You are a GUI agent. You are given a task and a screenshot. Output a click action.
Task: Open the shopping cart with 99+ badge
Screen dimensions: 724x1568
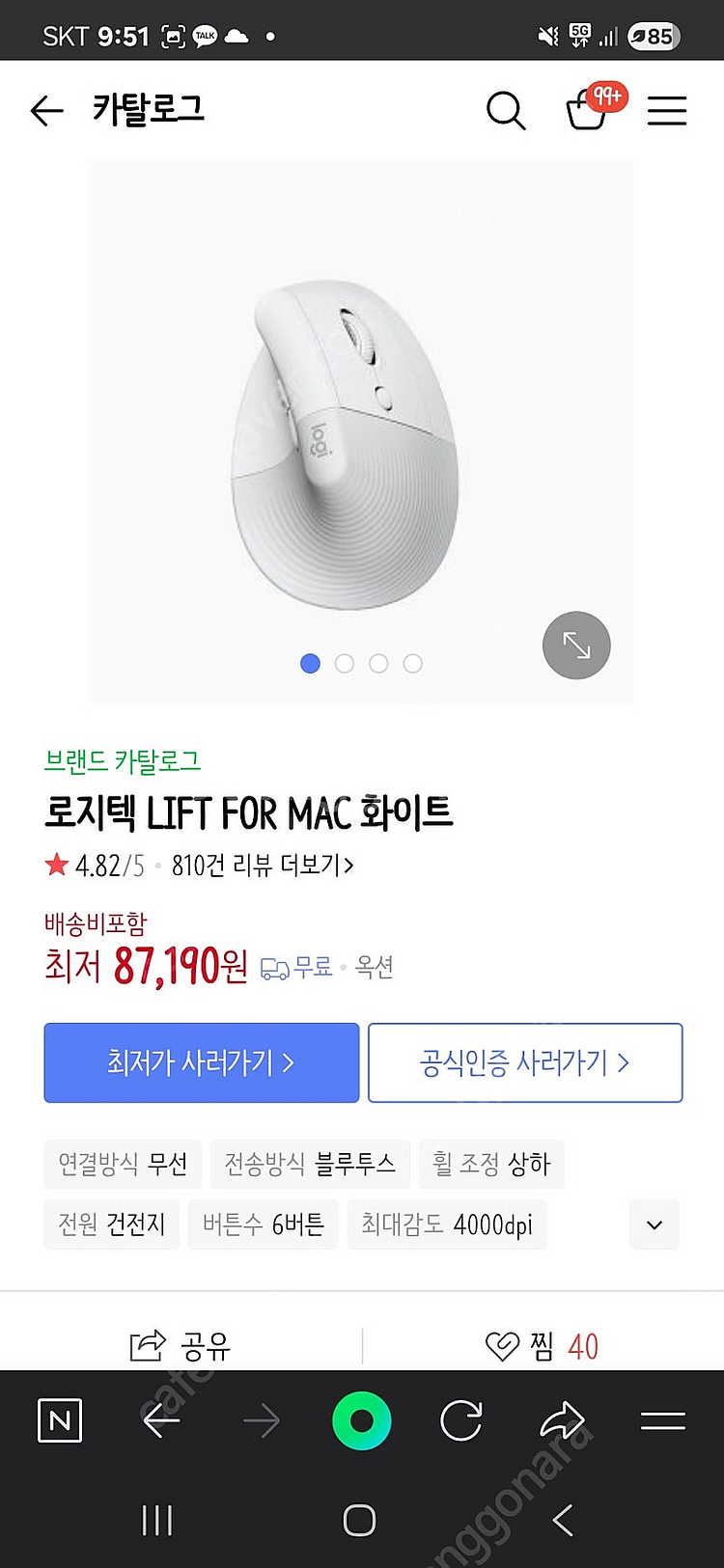coord(587,110)
